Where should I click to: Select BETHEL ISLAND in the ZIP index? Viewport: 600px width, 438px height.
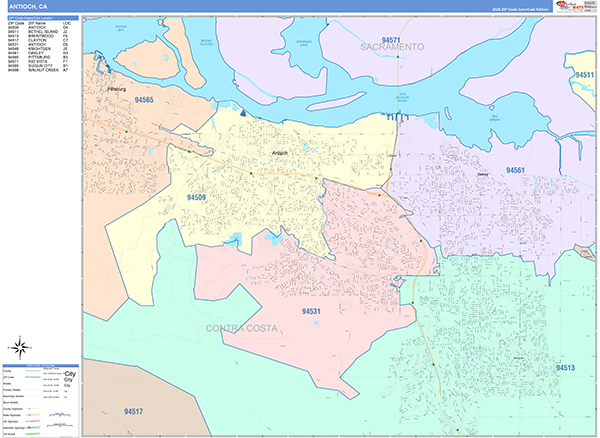coord(43,32)
